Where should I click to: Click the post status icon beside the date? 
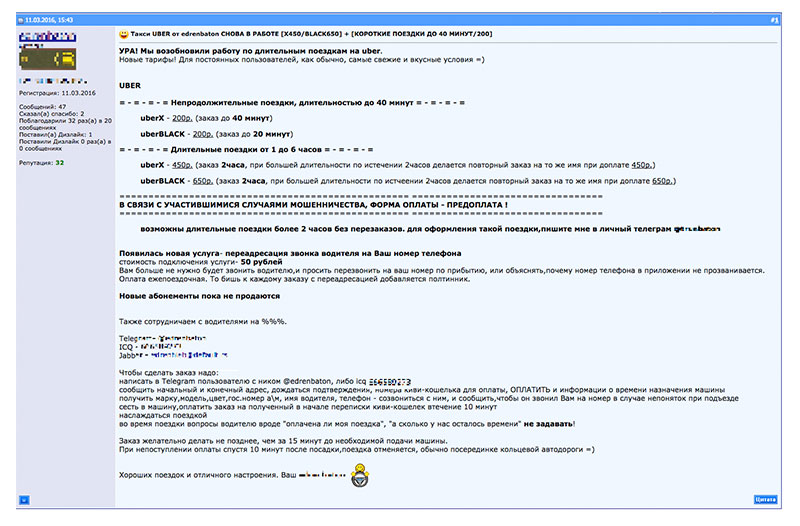(21, 19)
